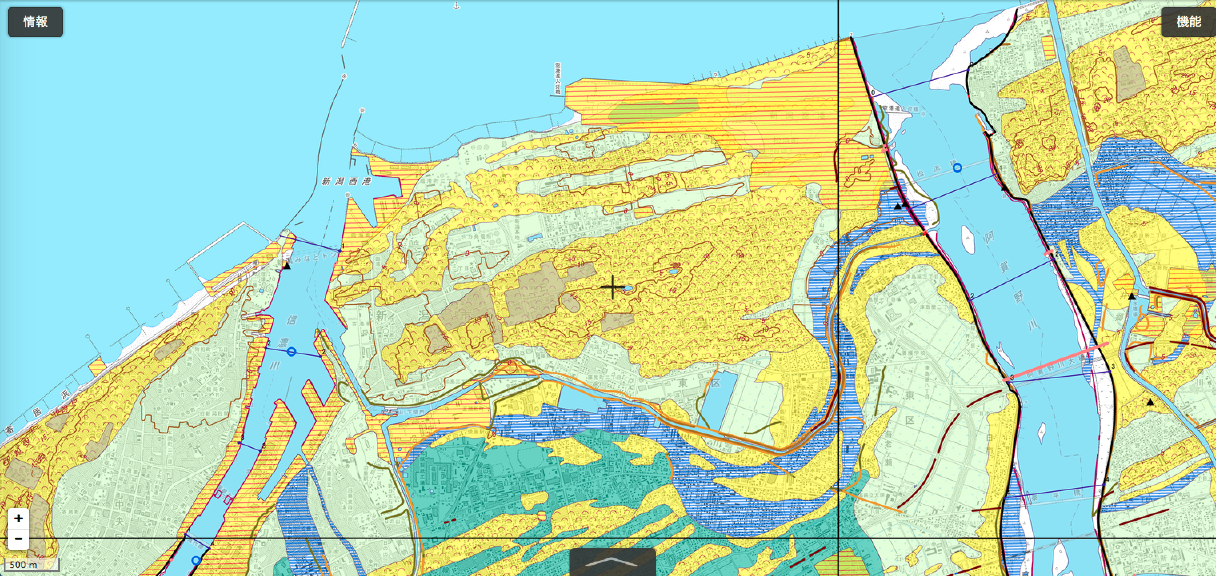The image size is (1216, 576).
Task: Zoom in with the plus button
Action: 18,518
